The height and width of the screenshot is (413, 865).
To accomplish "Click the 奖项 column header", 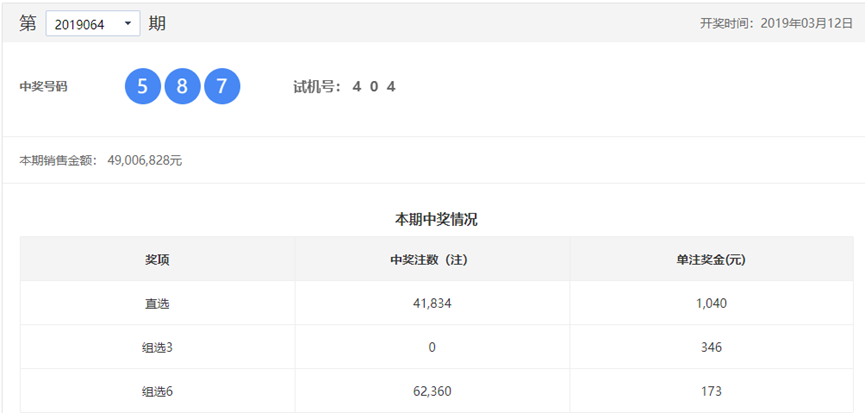I will pyautogui.click(x=157, y=259).
